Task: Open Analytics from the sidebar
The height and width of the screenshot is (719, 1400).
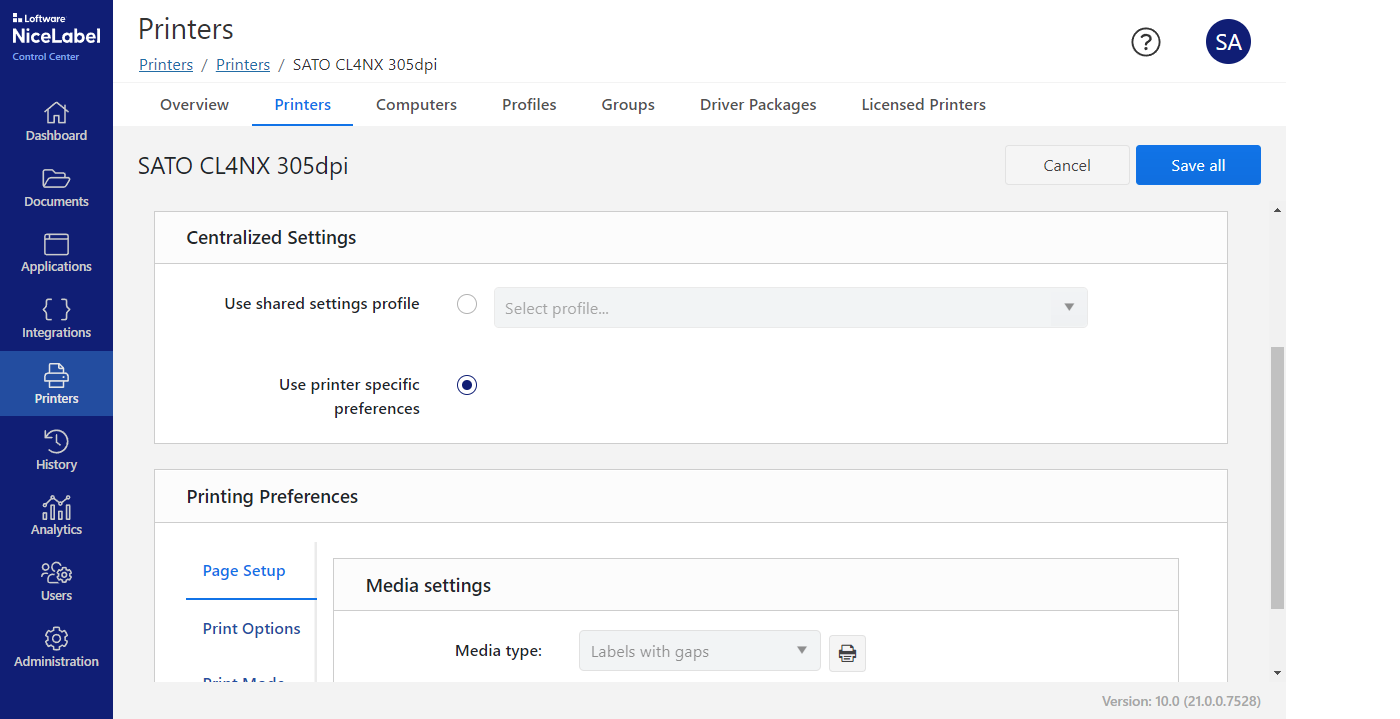Action: (56, 515)
